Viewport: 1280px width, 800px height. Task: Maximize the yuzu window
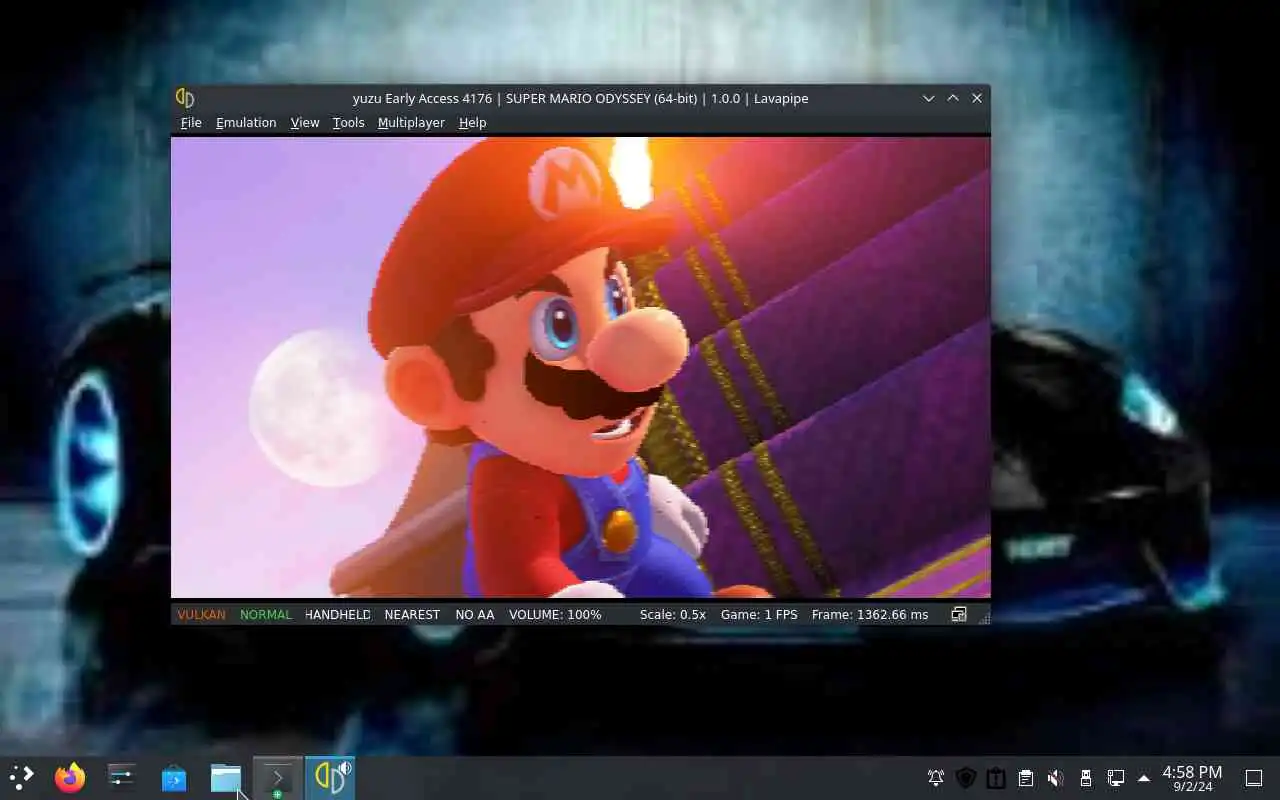click(x=953, y=98)
